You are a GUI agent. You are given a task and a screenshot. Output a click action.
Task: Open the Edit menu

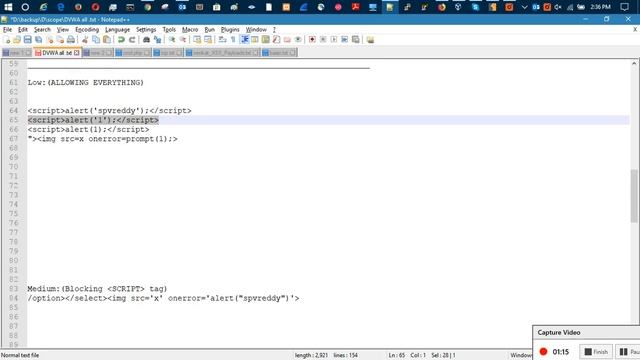[23, 30]
